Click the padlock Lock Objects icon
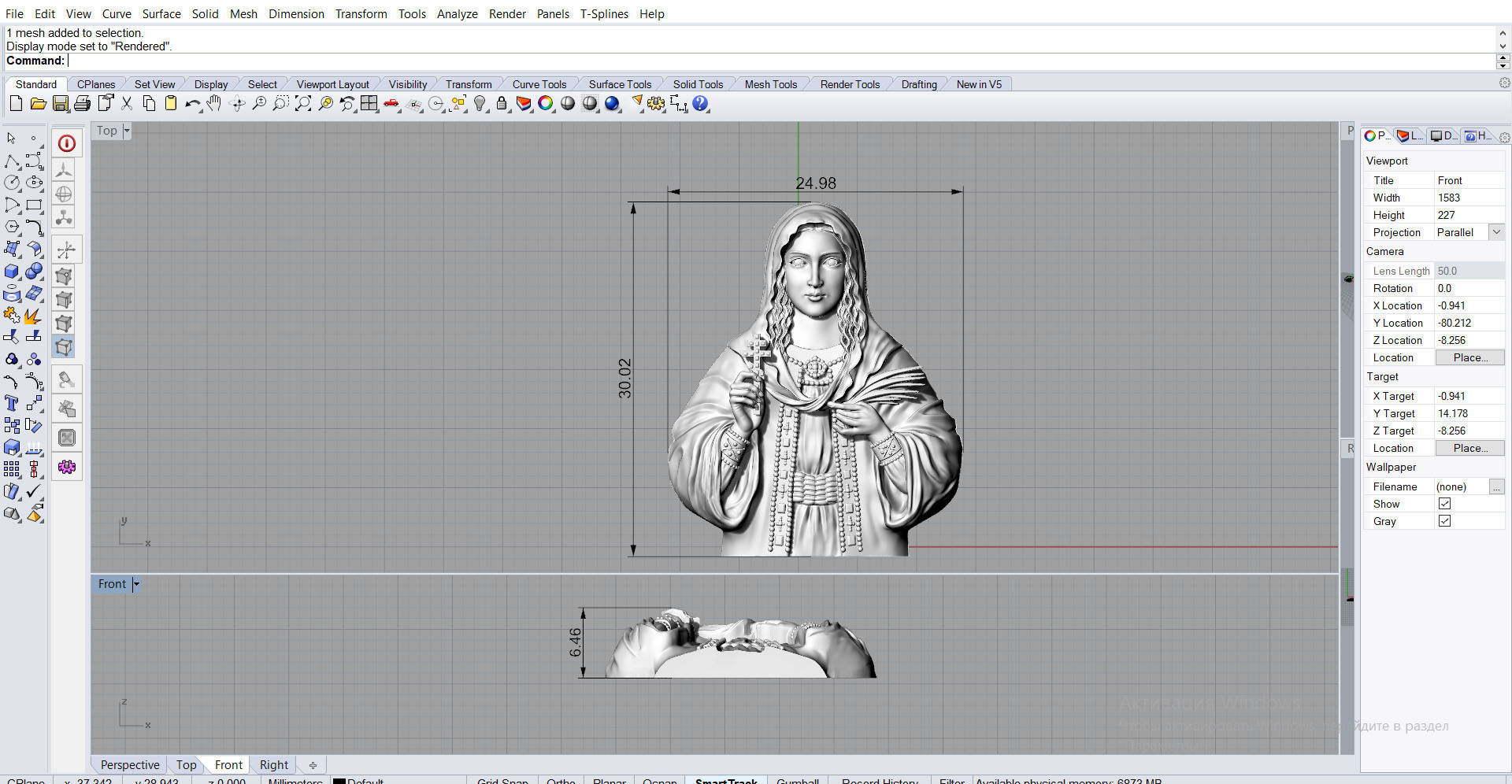Screen dimensions: 1512x784 coord(502,103)
